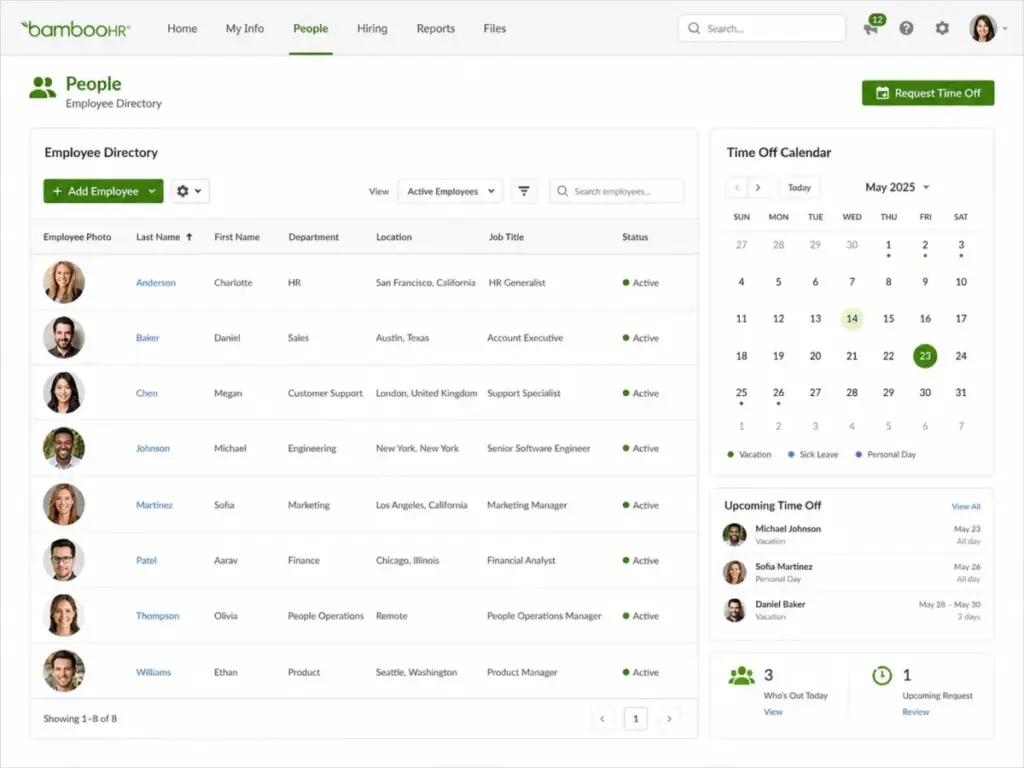Open the My Info tab

click(x=245, y=29)
